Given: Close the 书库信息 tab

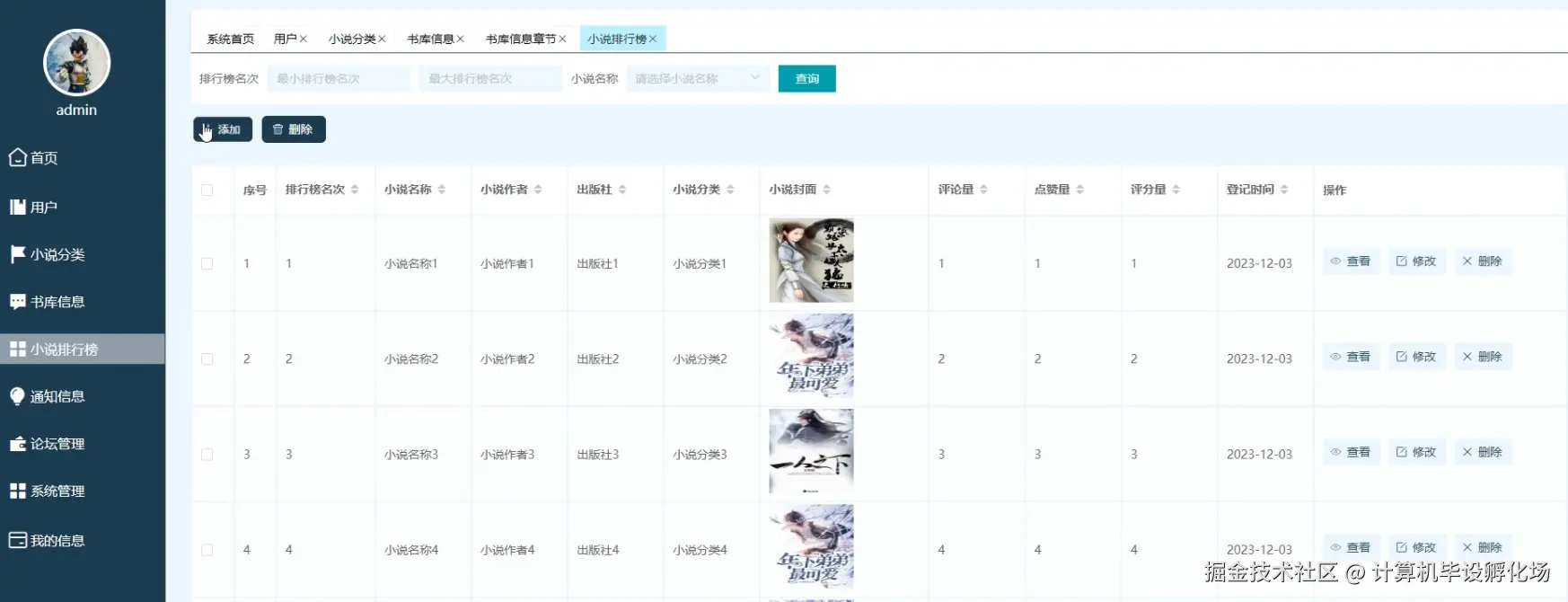Looking at the screenshot, I should (x=460, y=39).
